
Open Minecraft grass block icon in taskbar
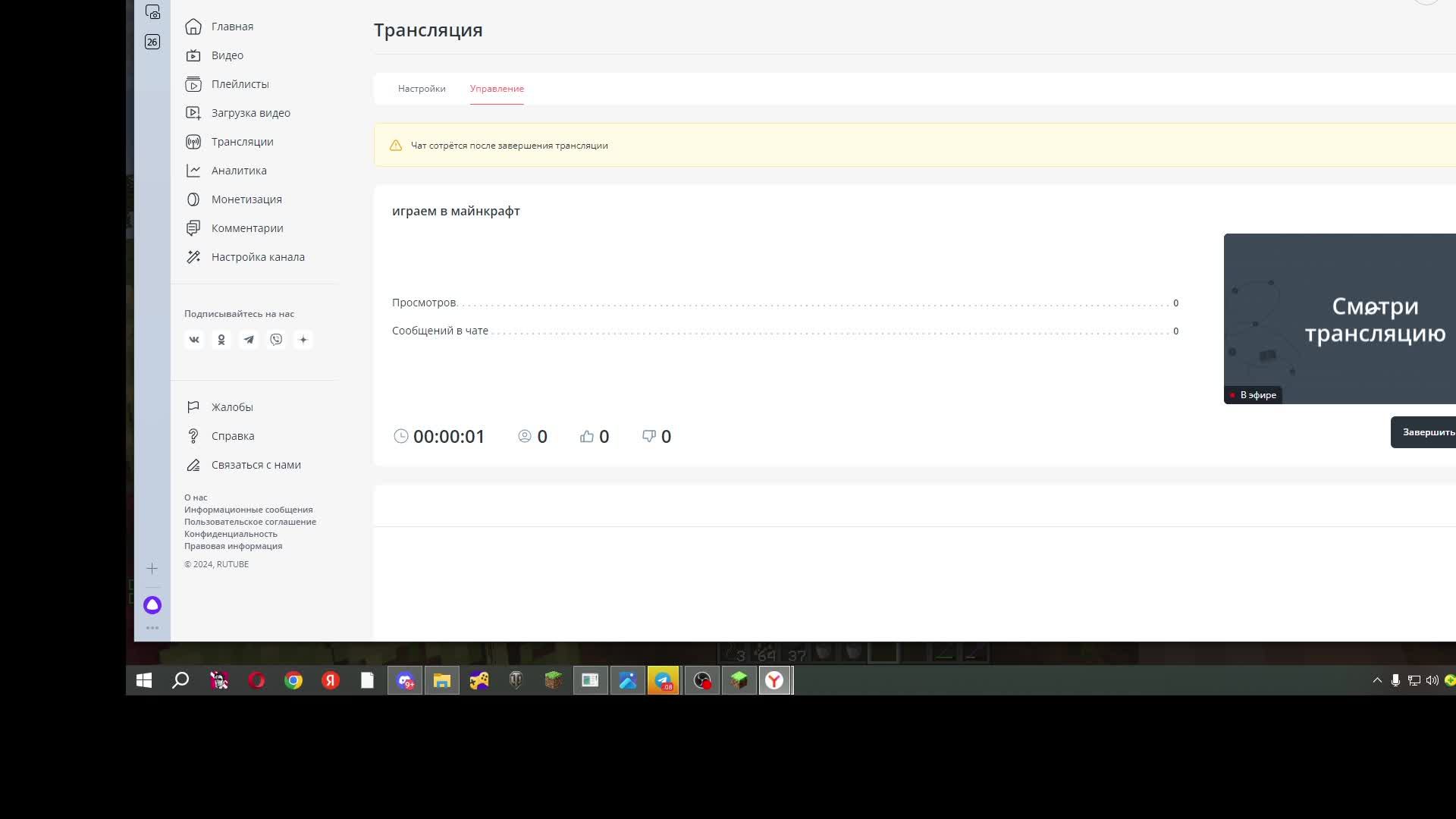[554, 680]
